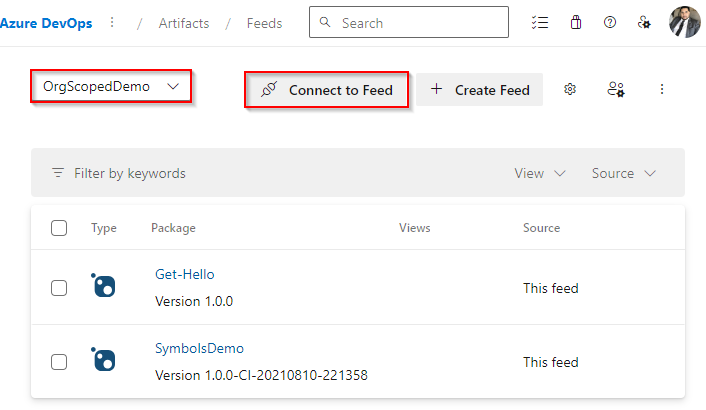Expand the OrgScopedDemo feed dropdown

111,87
